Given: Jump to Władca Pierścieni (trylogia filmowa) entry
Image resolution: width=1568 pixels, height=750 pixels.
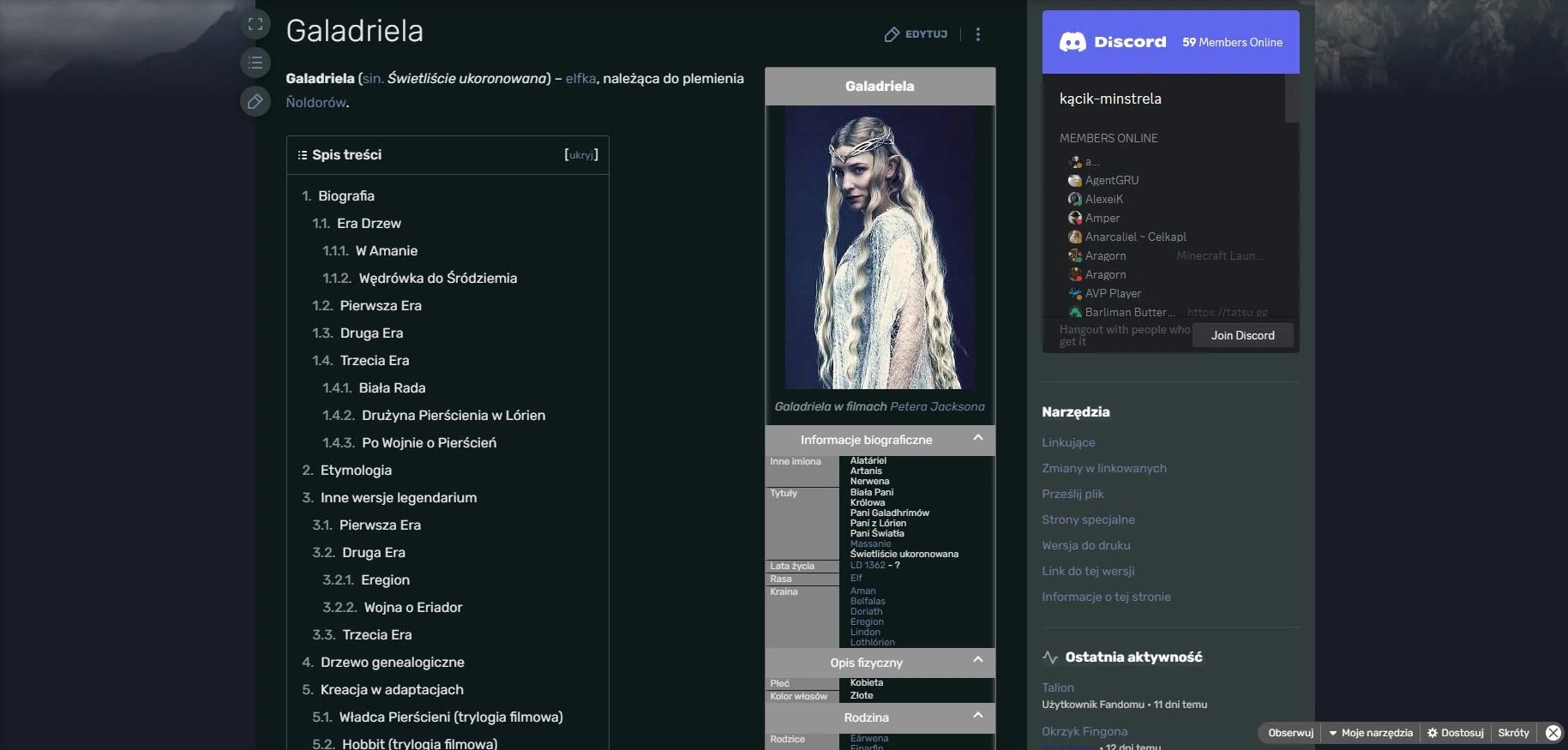Looking at the screenshot, I should point(451,717).
